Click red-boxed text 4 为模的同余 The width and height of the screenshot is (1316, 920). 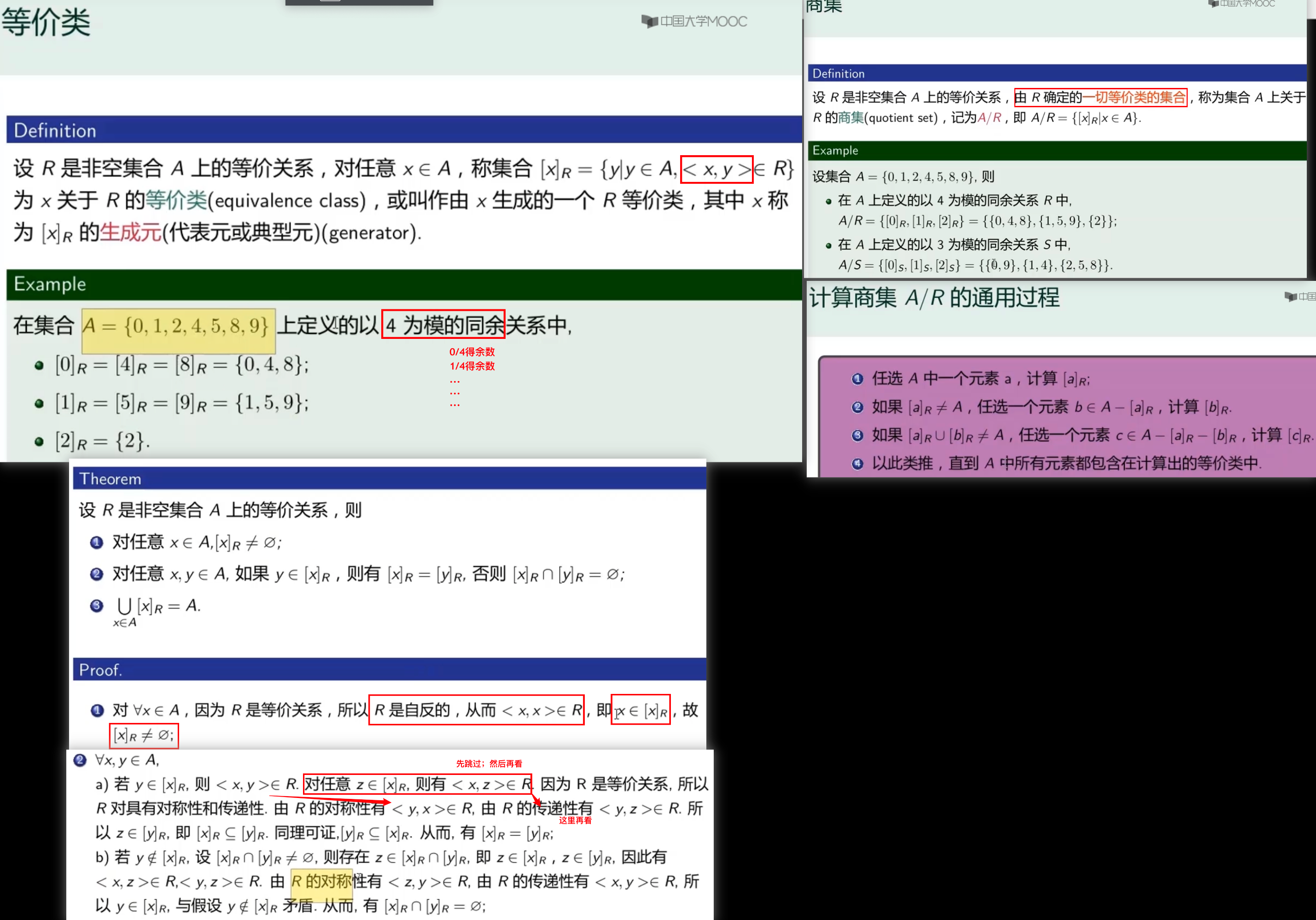click(x=443, y=325)
